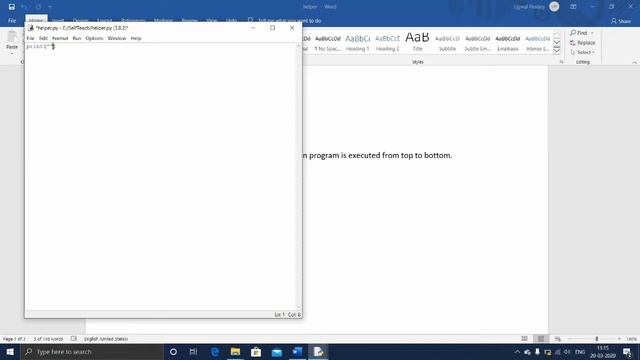Open proofing check icon in status bar
Viewport: 640px width, 360px height.
[x=74, y=339]
